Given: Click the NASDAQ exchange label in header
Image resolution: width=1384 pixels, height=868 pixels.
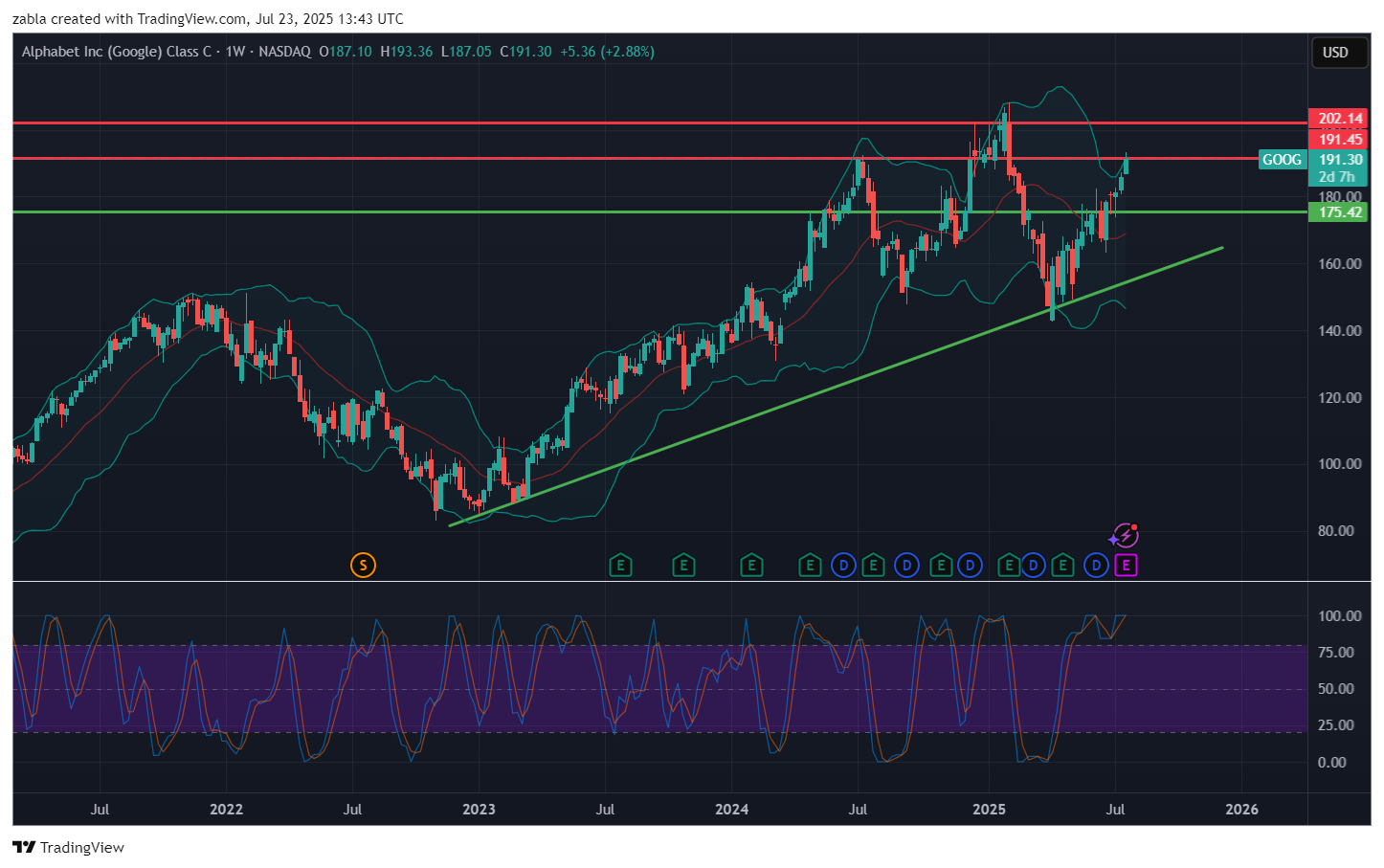Looking at the screenshot, I should coord(284,52).
